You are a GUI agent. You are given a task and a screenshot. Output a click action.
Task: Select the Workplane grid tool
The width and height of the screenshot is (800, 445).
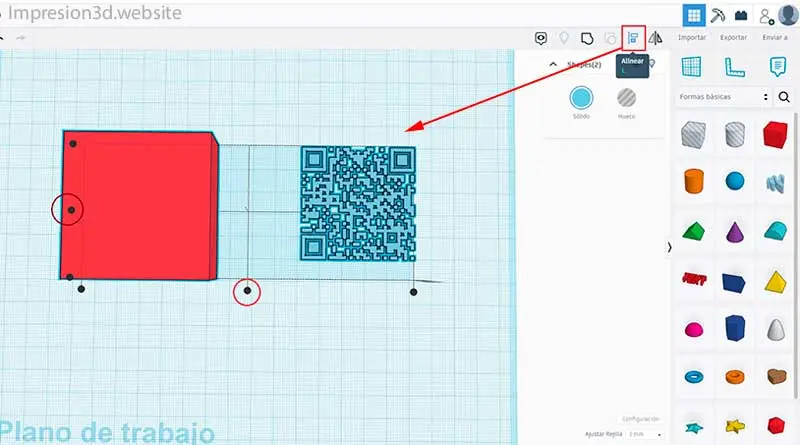(691, 67)
